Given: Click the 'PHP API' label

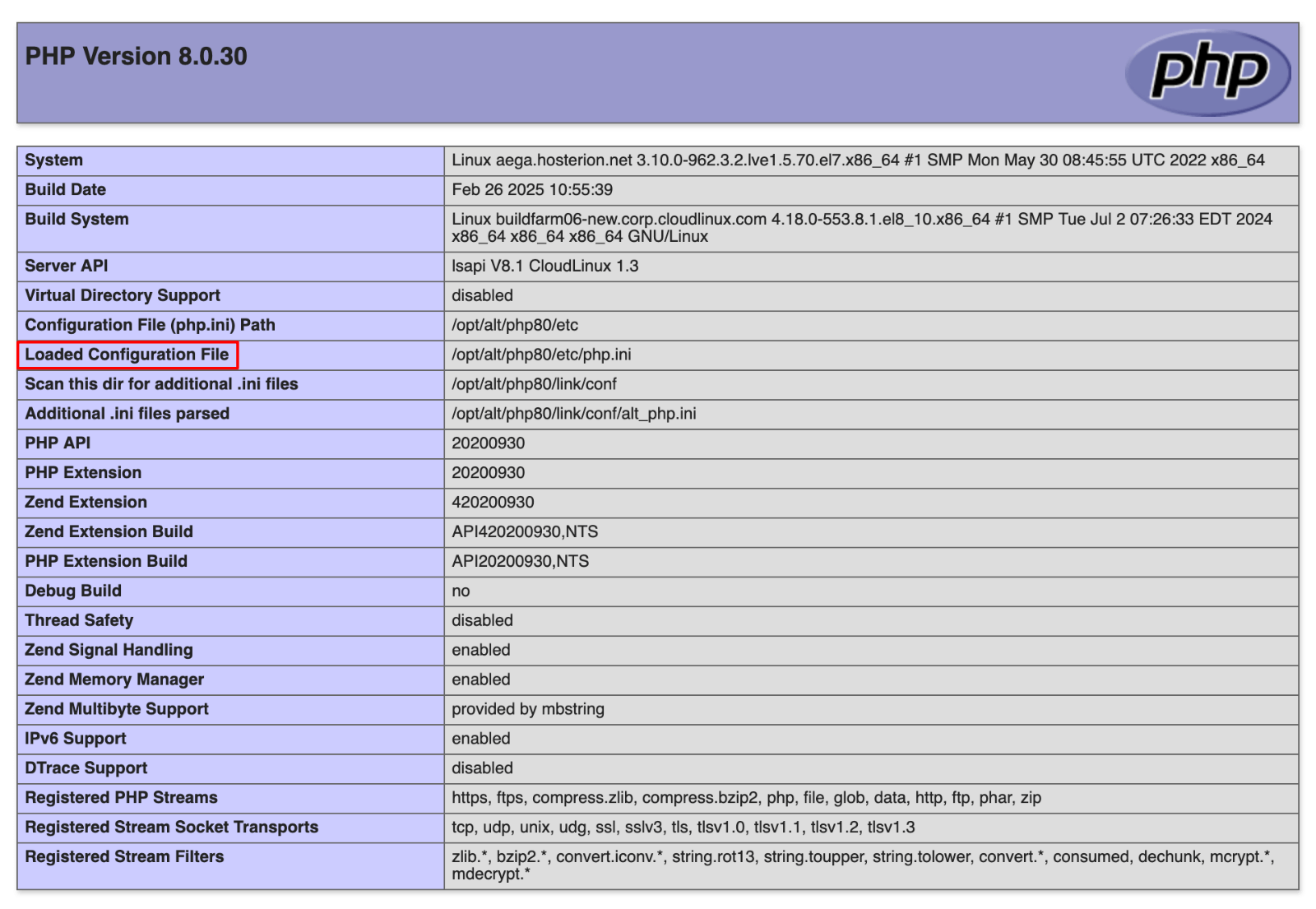Looking at the screenshot, I should coord(58,443).
